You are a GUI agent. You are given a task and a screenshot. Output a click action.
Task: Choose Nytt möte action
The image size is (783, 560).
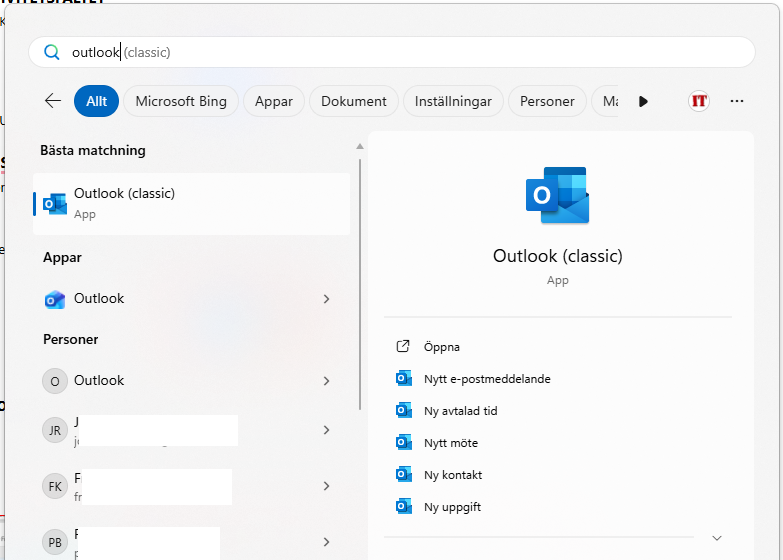pyautogui.click(x=450, y=443)
